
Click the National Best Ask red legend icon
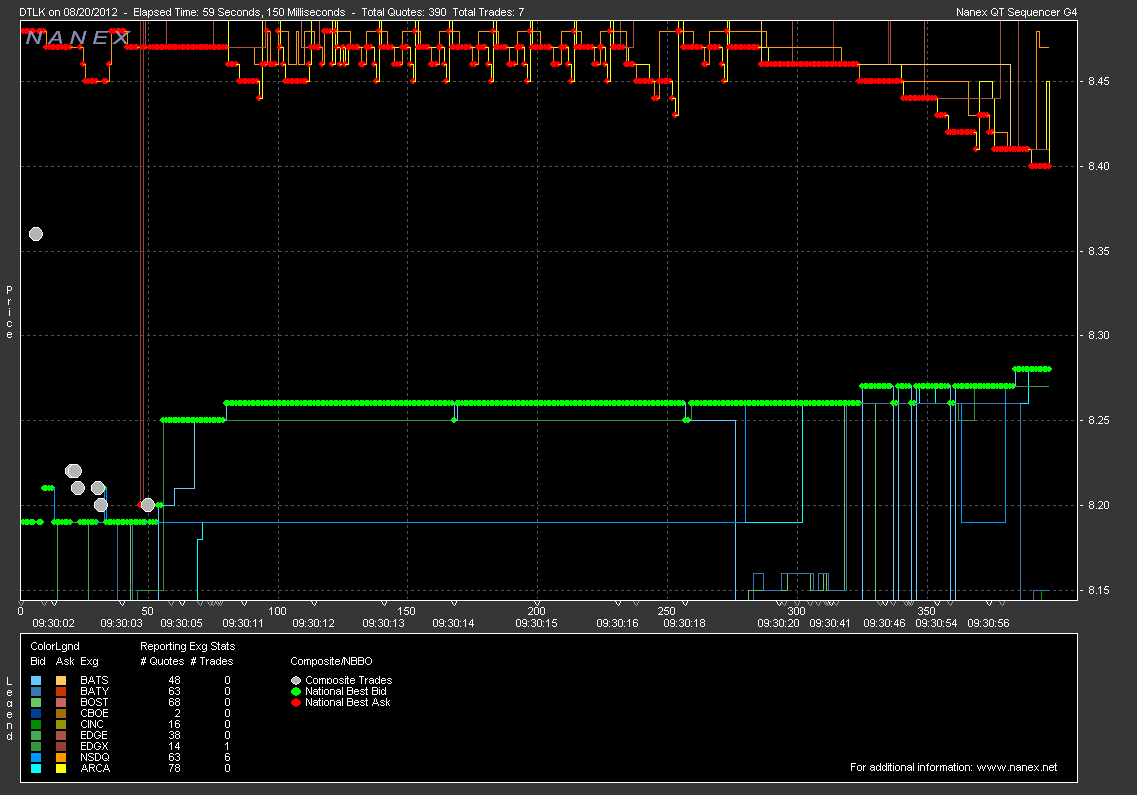296,702
